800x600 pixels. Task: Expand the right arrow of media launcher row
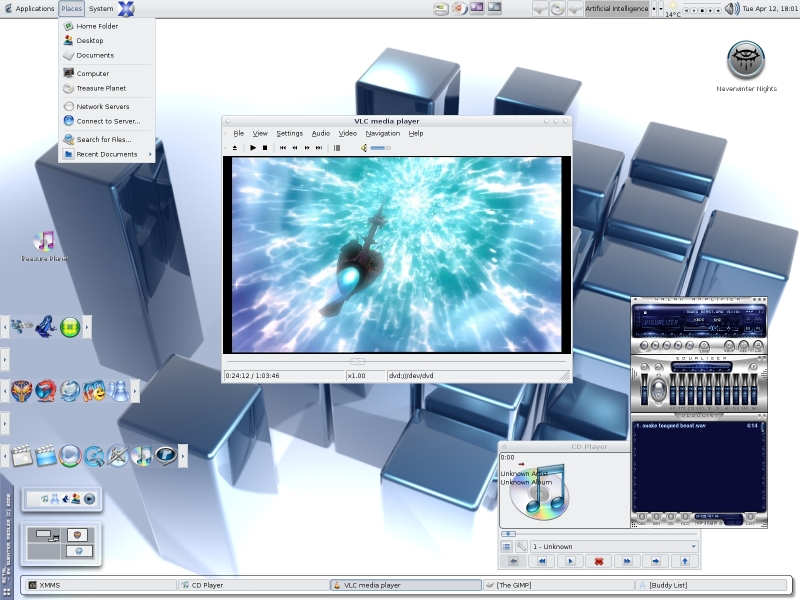[x=183, y=456]
